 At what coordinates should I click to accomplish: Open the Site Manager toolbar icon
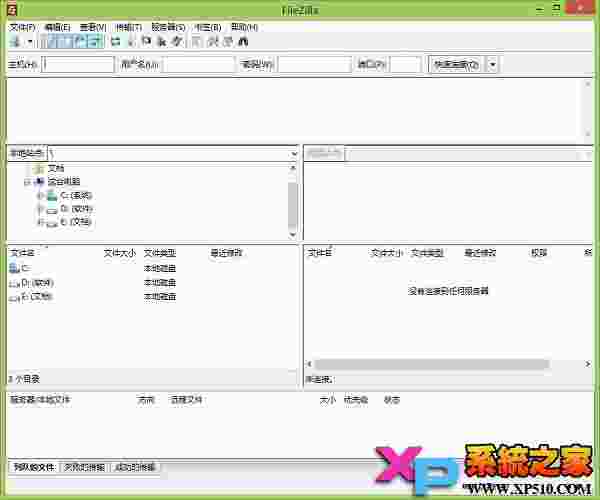(15, 41)
